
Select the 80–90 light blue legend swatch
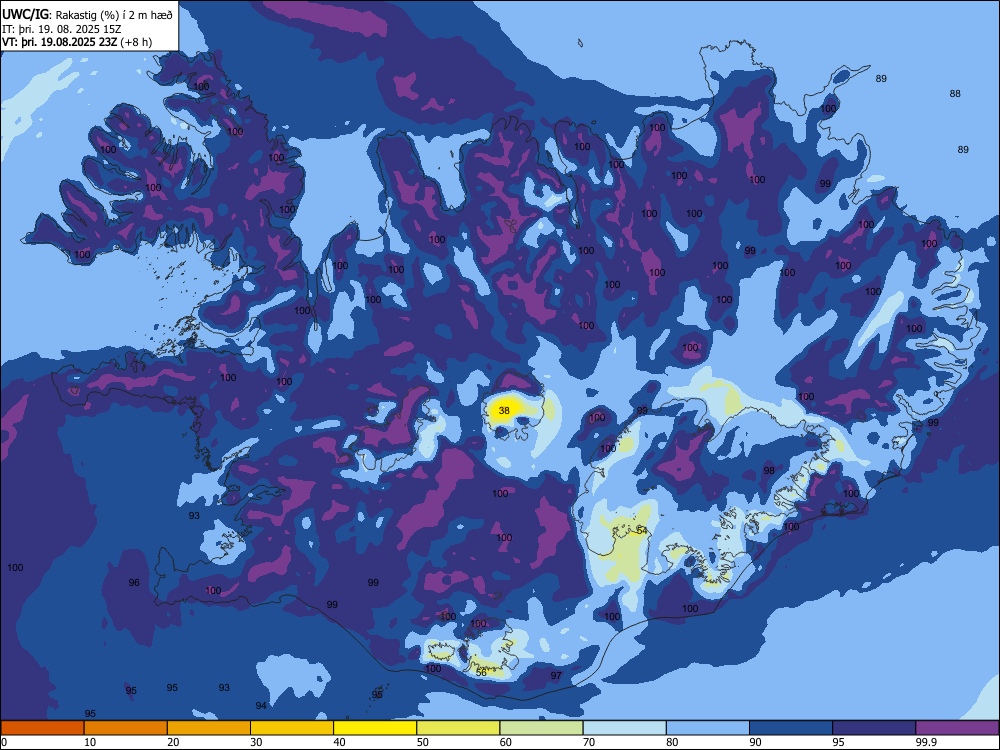pyautogui.click(x=708, y=728)
